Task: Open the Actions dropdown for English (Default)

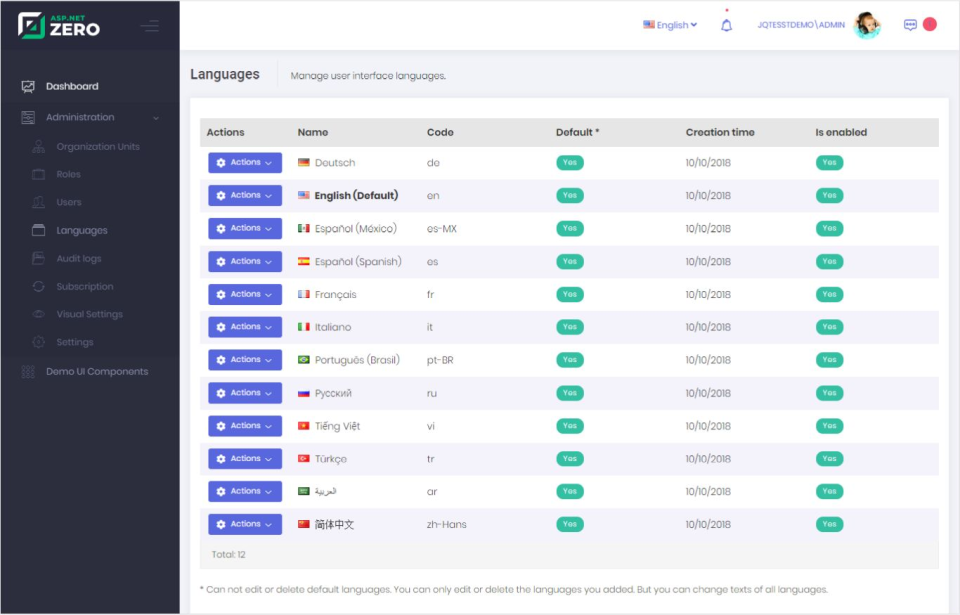Action: click(244, 195)
